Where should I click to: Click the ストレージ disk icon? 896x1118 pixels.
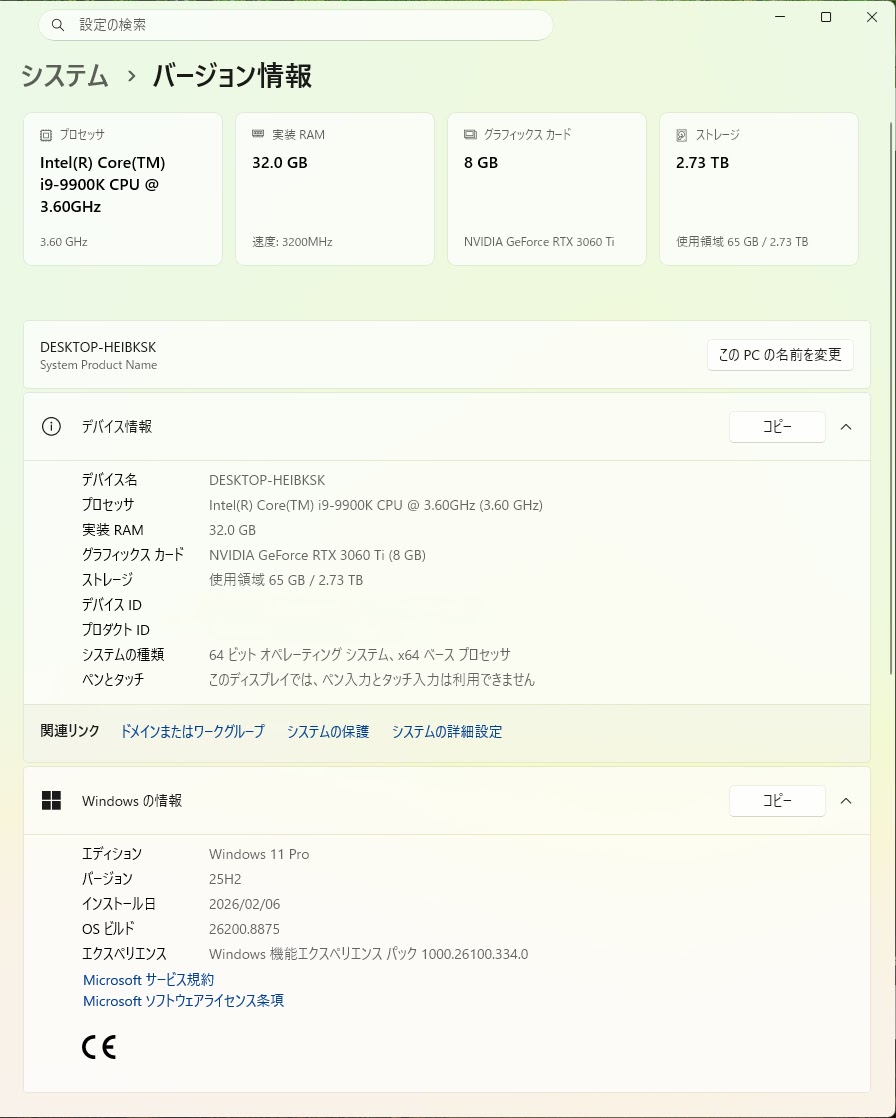pyautogui.click(x=681, y=135)
